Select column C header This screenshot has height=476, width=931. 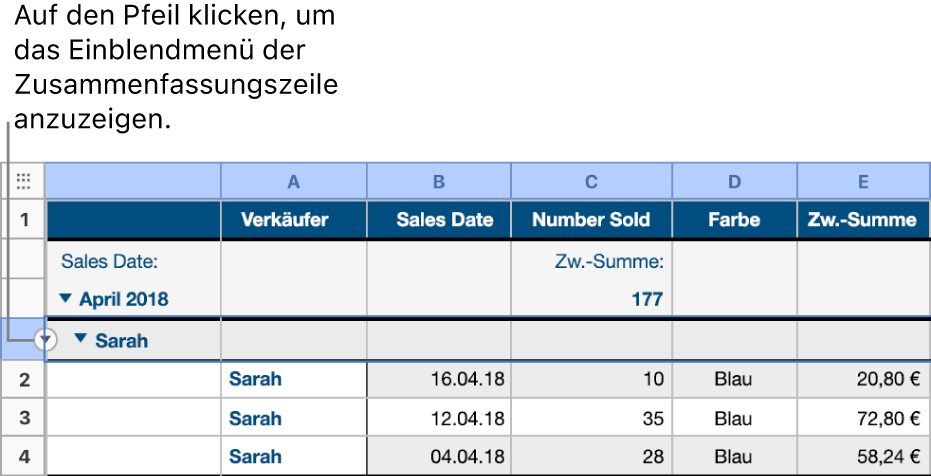click(591, 181)
